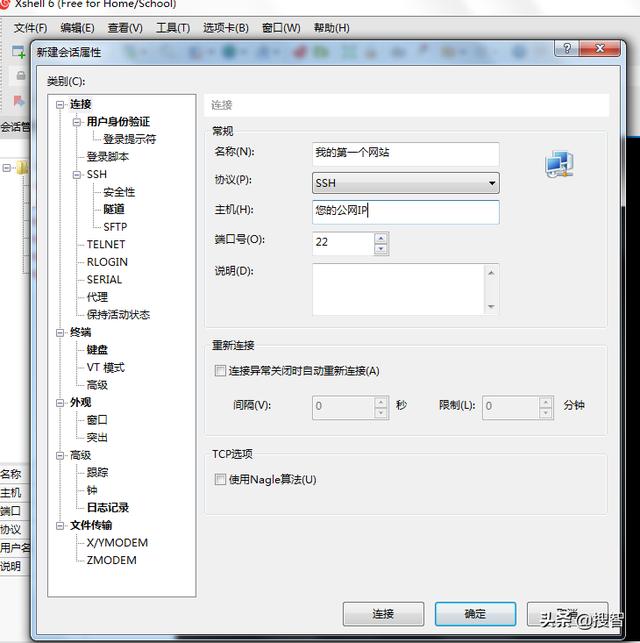Screen dimensions: 640x643
Task: Select 高级 under 终端
Action: tap(97, 385)
